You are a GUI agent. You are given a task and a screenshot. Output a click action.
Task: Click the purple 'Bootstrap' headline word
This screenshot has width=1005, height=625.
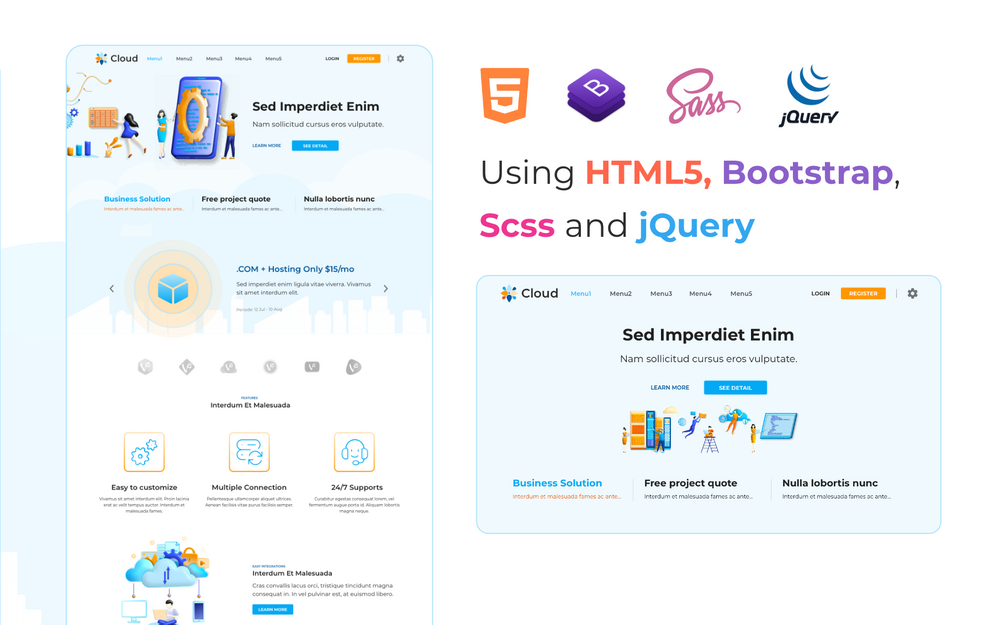tap(808, 174)
